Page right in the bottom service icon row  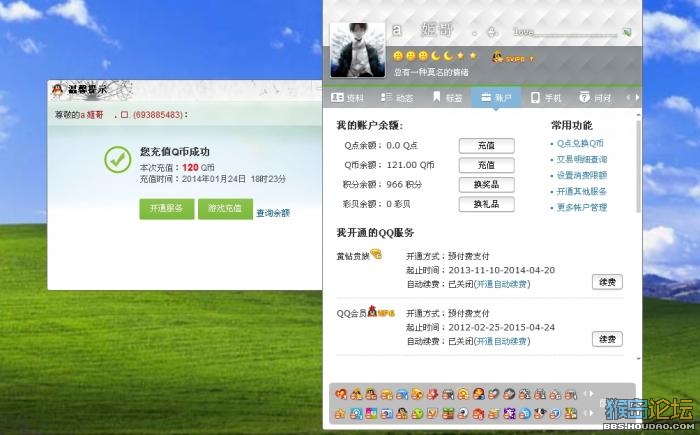point(592,413)
